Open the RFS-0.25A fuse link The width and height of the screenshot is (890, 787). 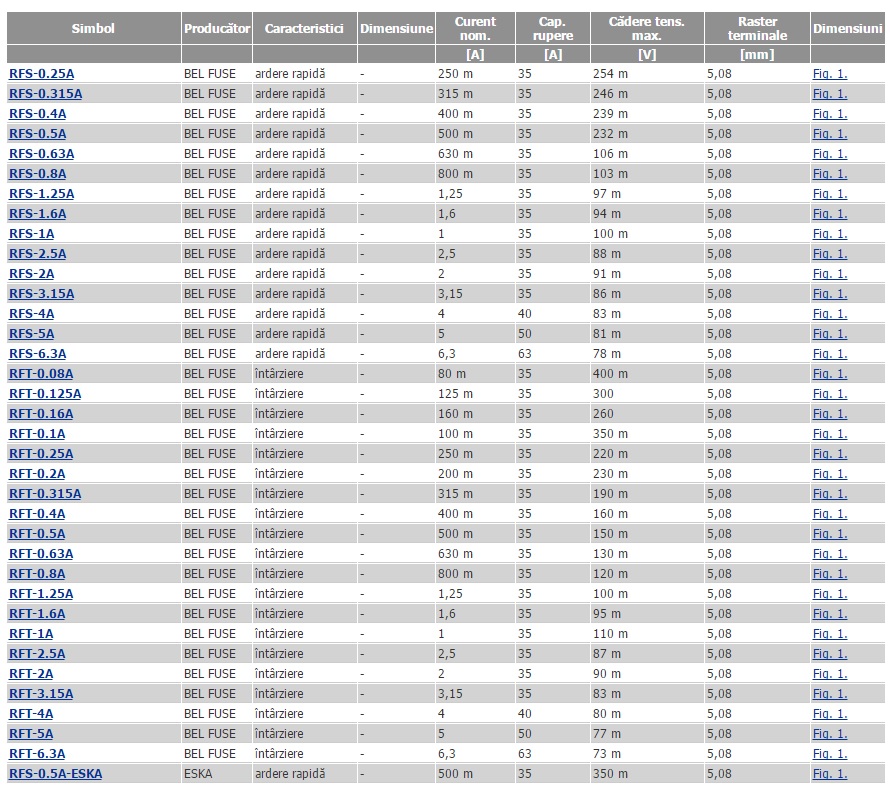tap(41, 74)
